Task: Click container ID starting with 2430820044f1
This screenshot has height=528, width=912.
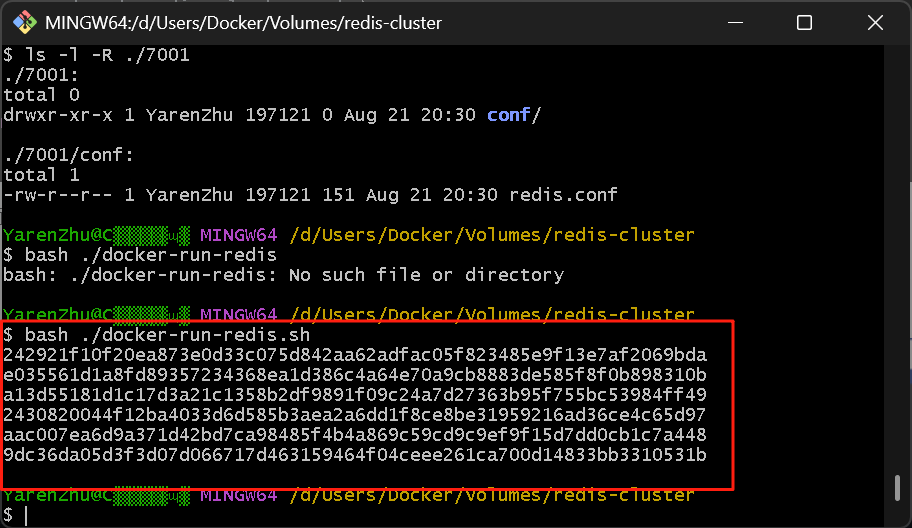Action: (x=355, y=415)
